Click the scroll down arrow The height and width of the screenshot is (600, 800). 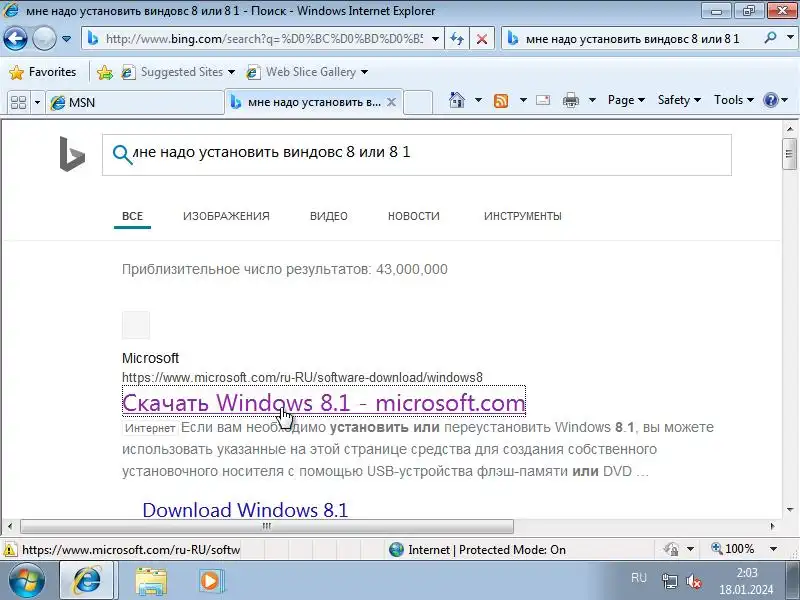[x=790, y=510]
